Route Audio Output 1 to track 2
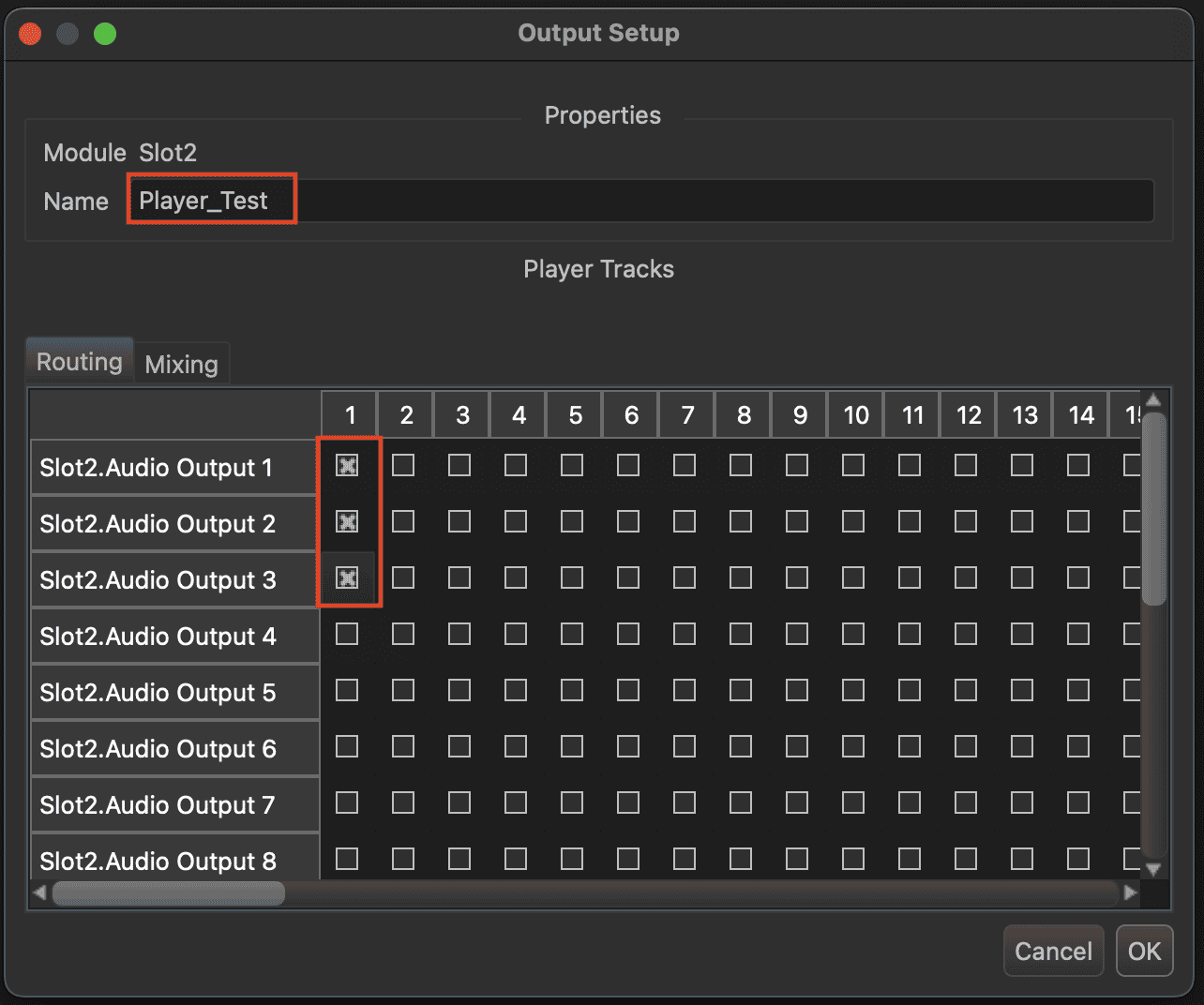Viewport: 1204px width, 1005px height. click(x=403, y=465)
